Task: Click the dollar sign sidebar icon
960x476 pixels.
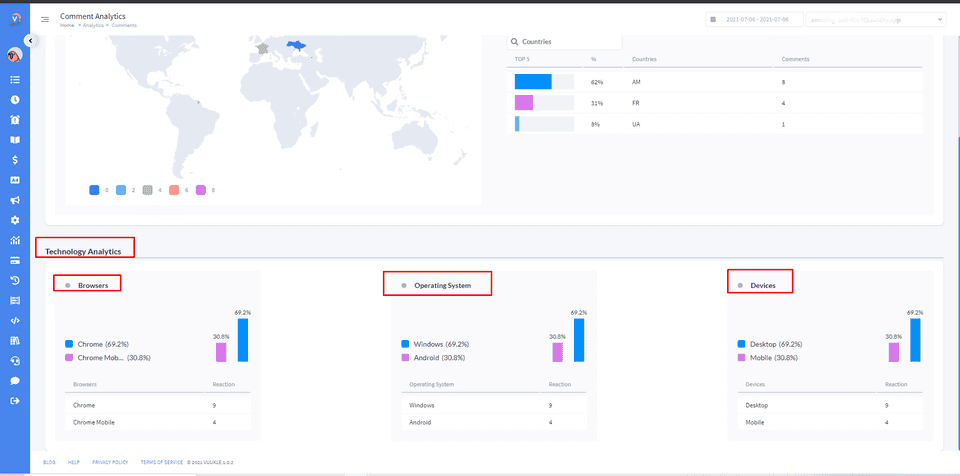Action: (x=15, y=159)
